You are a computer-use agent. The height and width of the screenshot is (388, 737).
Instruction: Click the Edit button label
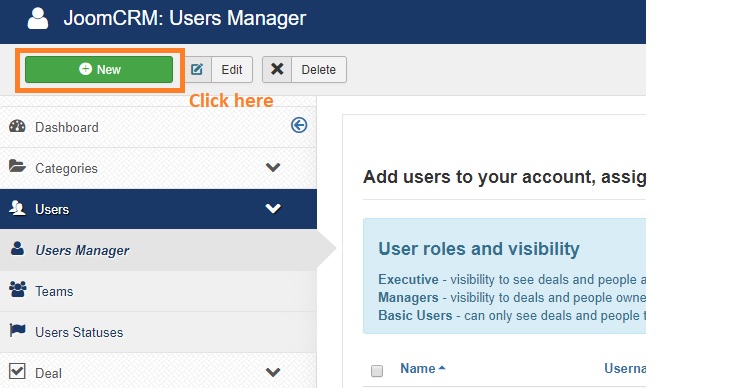[232, 70]
